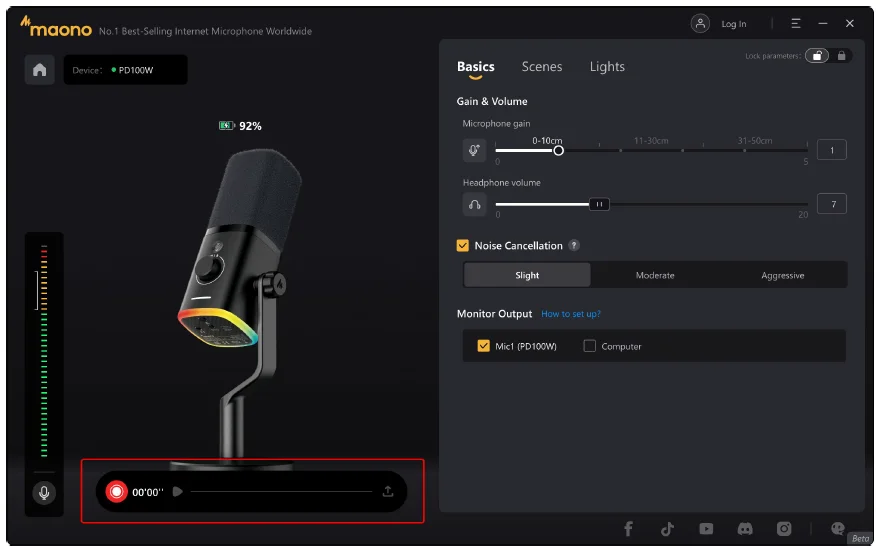880x550 pixels.
Task: Open the Discord link icon
Action: tap(745, 528)
